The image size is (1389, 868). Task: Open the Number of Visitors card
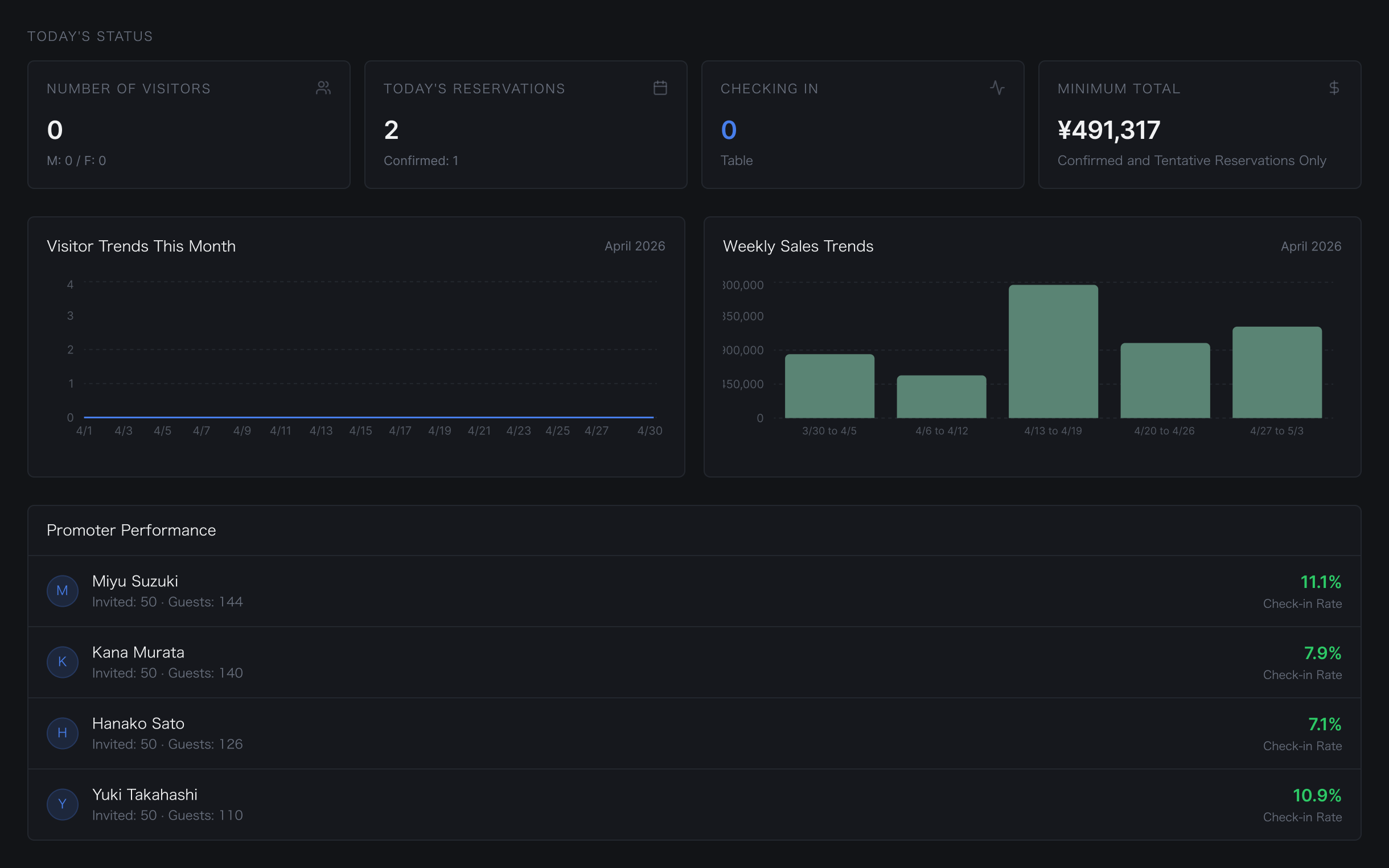click(x=189, y=125)
